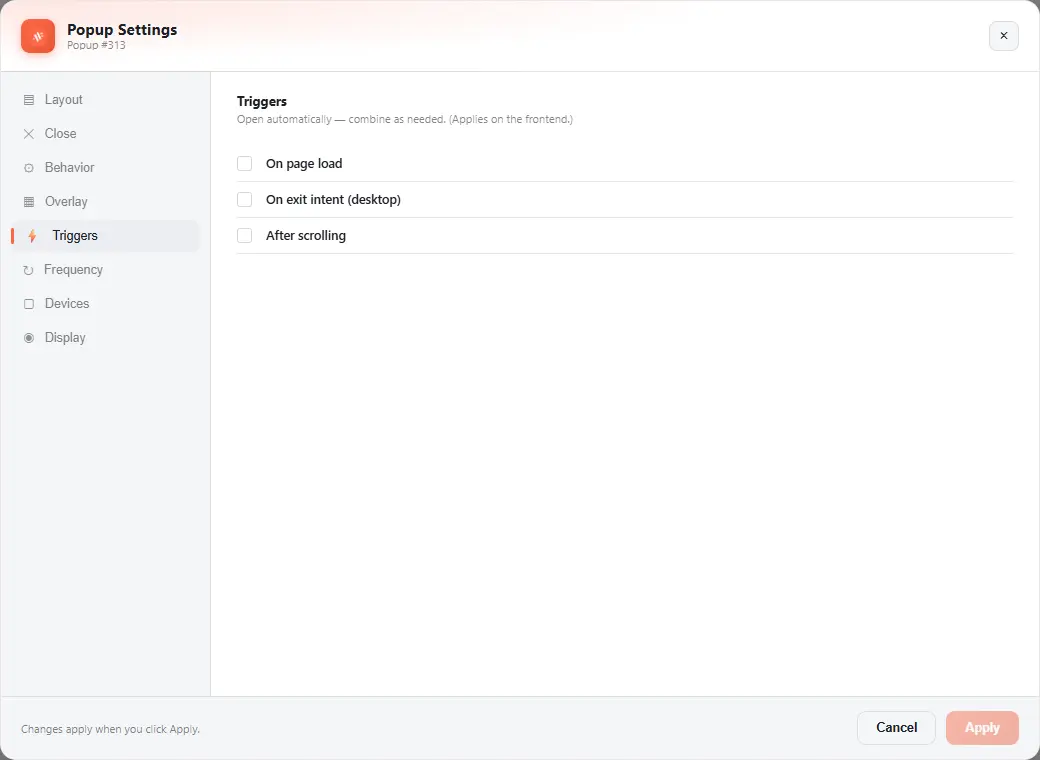Click the X icon beside Close in sidebar
This screenshot has height=760, width=1040.
29,134
